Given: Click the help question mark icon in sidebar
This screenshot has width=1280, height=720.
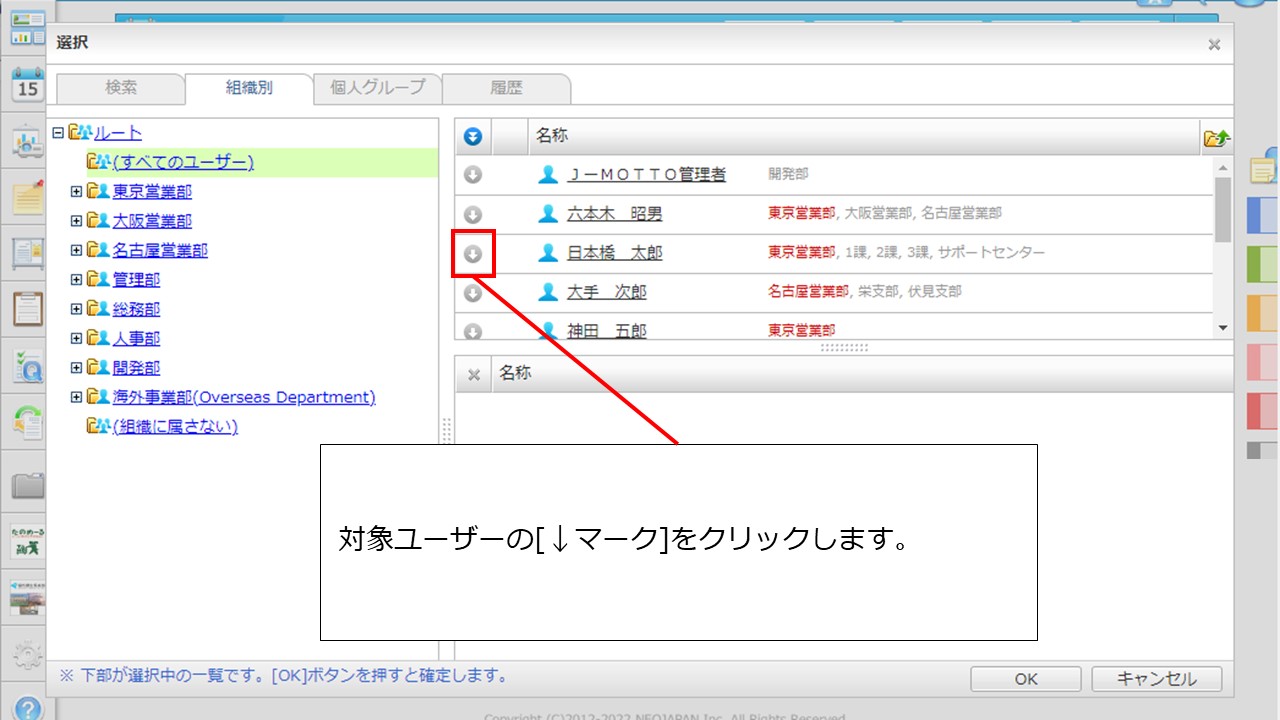Looking at the screenshot, I should click(x=27, y=707).
